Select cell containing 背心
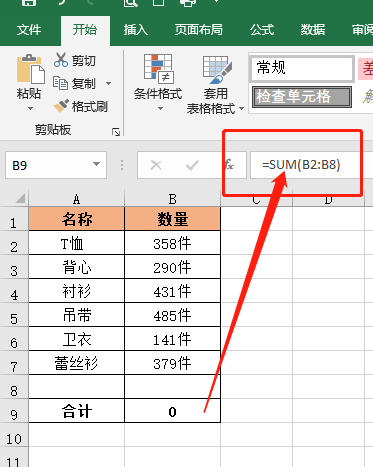Viewport: 373px width, 467px height. point(77,267)
